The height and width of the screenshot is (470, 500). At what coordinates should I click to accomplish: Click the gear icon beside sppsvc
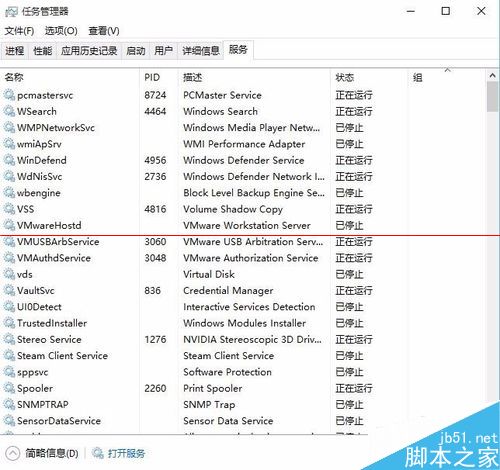click(x=9, y=372)
